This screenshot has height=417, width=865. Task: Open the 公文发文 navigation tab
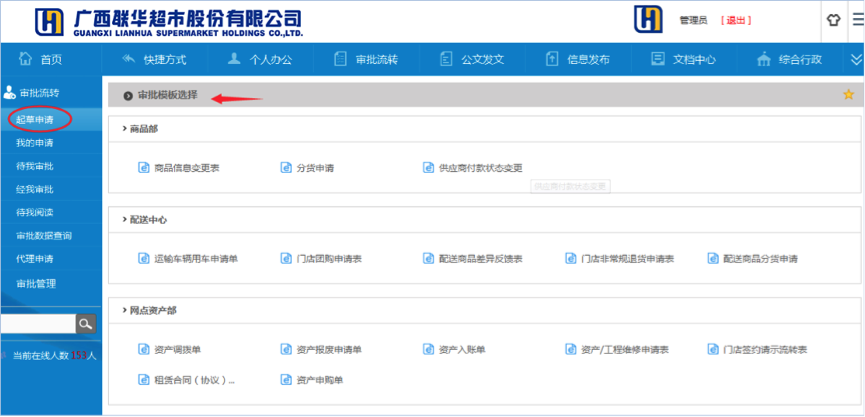point(482,59)
